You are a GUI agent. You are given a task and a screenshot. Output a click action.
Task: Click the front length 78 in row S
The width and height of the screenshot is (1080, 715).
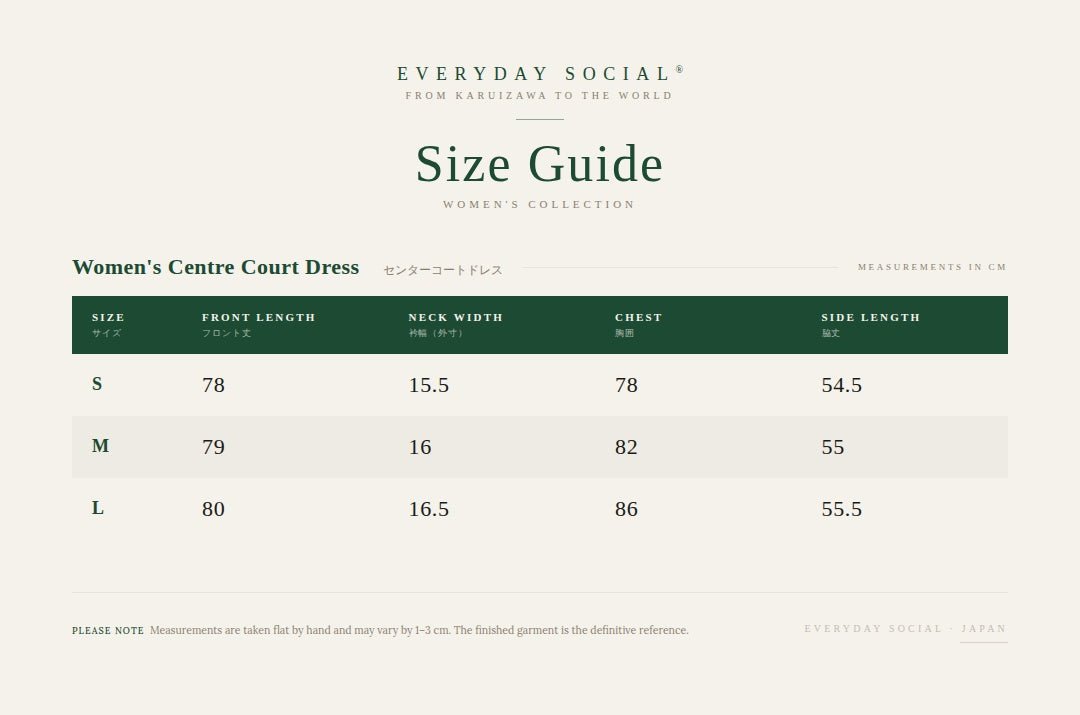214,385
